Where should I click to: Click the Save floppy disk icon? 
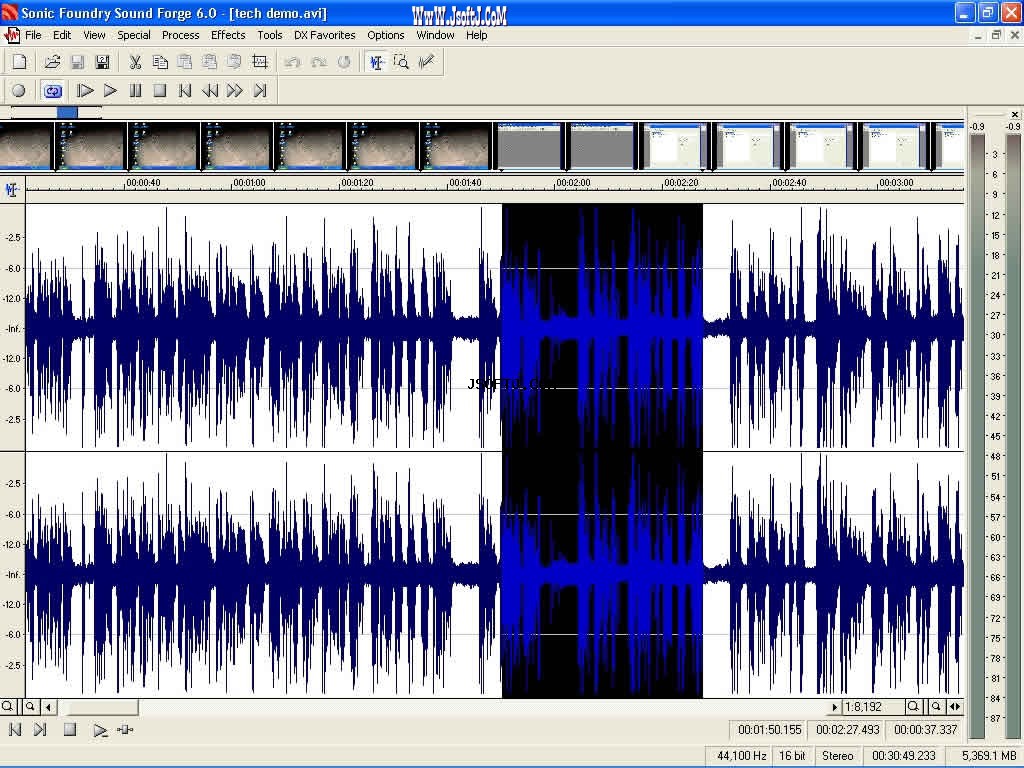77,62
